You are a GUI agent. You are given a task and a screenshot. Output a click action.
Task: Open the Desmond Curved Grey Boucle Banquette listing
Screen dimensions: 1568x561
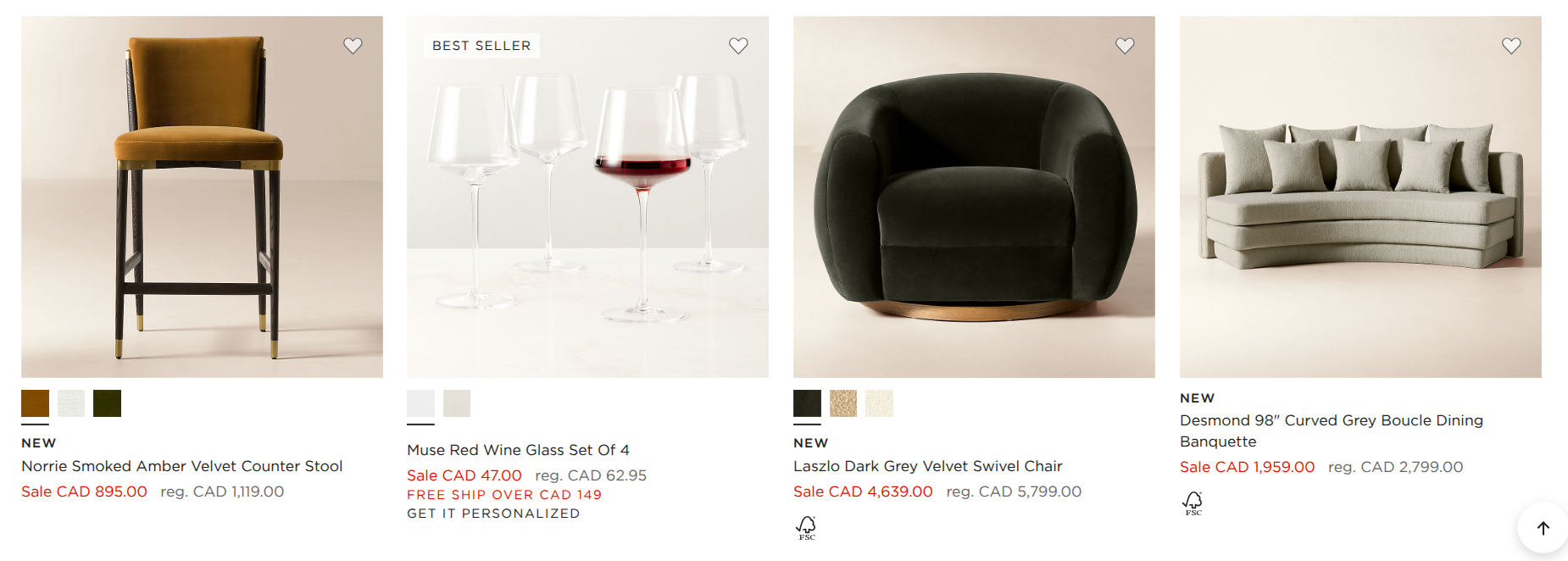(x=1331, y=430)
